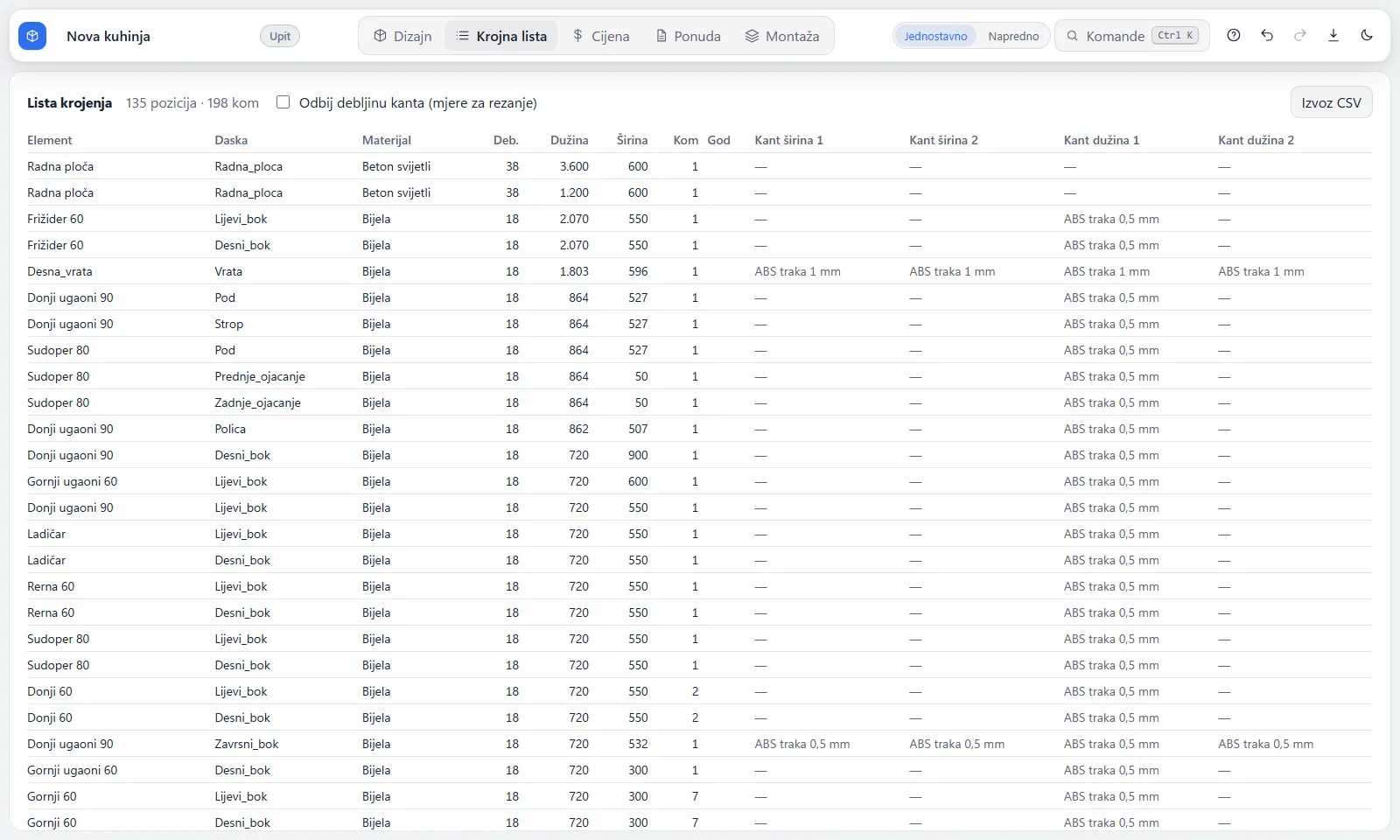Click the Gornji ugaoni 60 Lijevi_bok row
1400x840 pixels.
[x=700, y=481]
